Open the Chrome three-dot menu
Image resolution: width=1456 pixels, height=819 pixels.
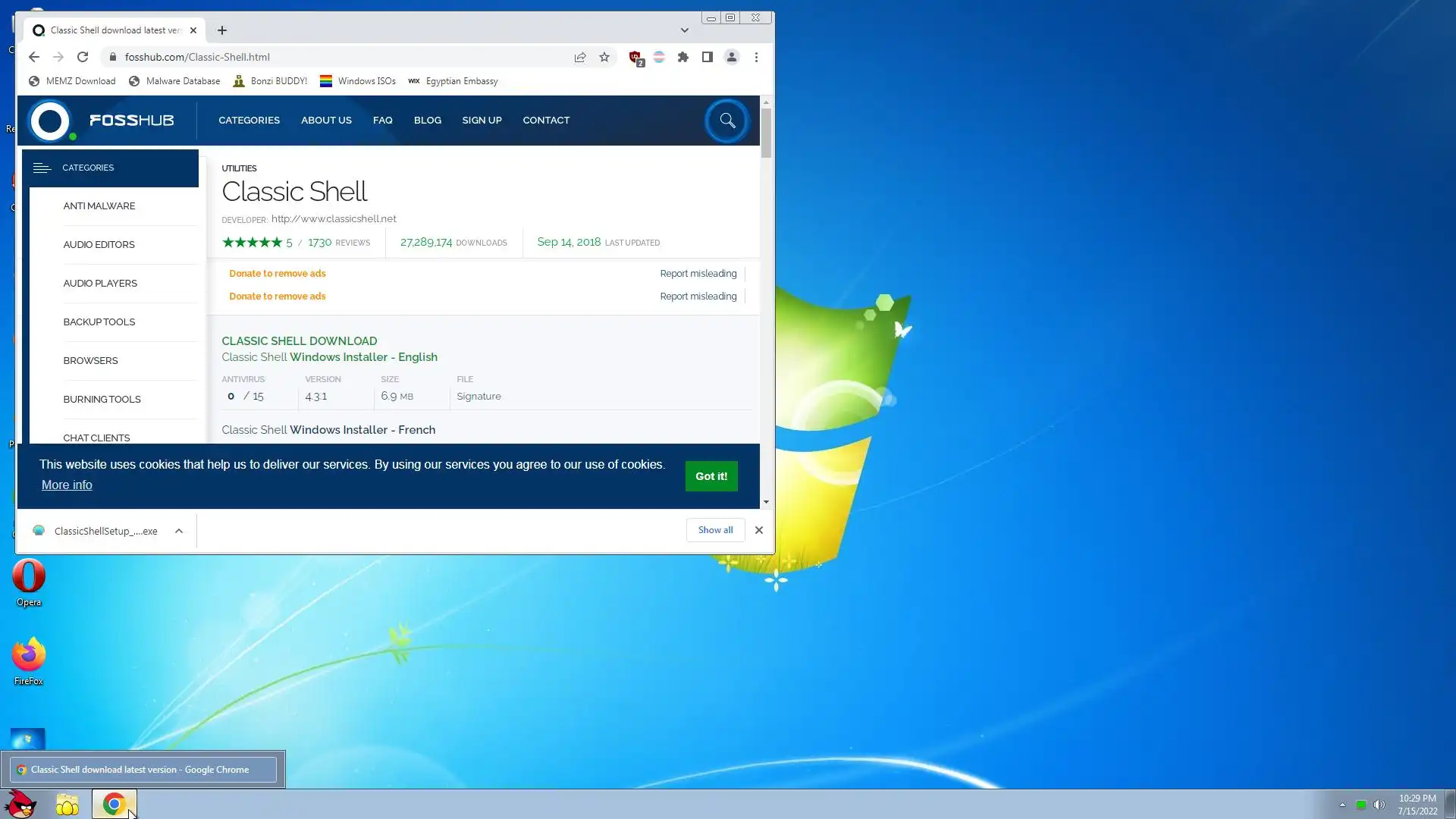(756, 57)
